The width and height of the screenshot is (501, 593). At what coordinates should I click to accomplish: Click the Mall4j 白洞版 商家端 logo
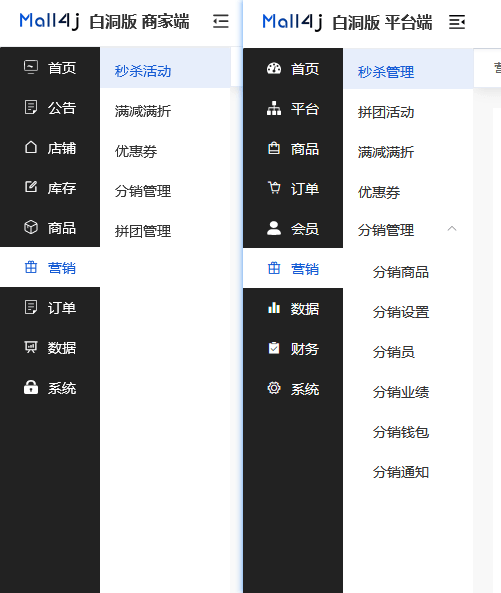point(104,21)
